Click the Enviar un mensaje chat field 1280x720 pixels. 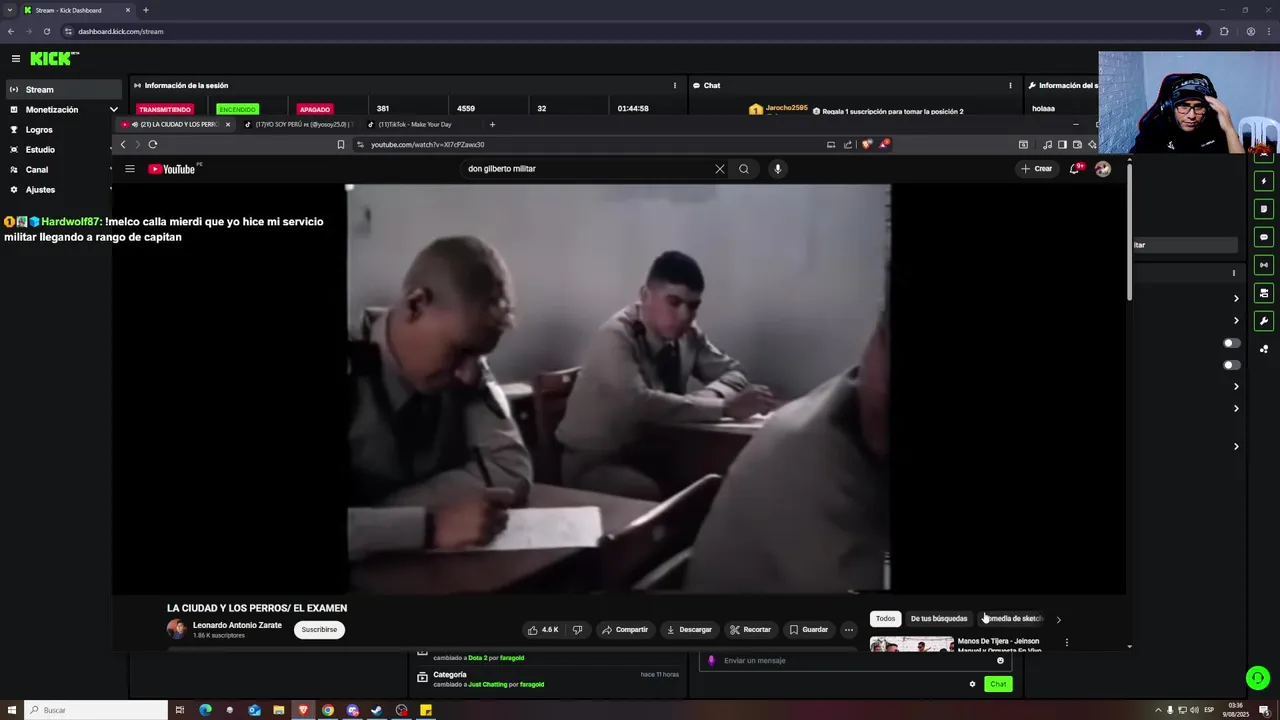click(x=853, y=660)
